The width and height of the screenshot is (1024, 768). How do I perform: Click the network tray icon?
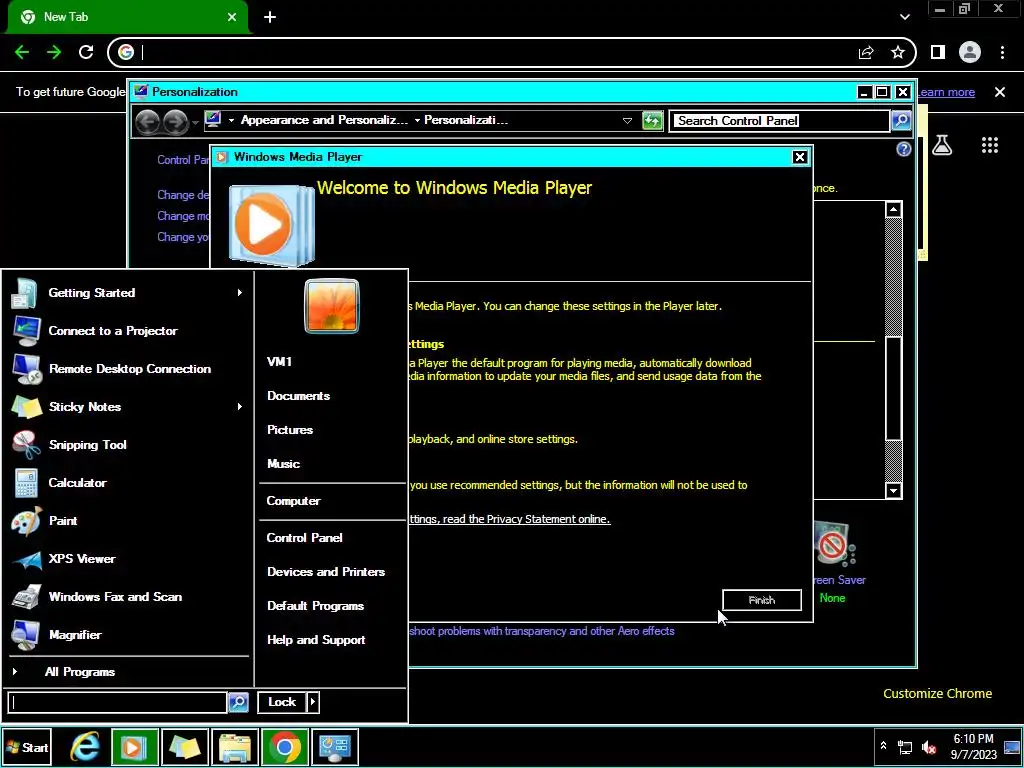click(905, 748)
